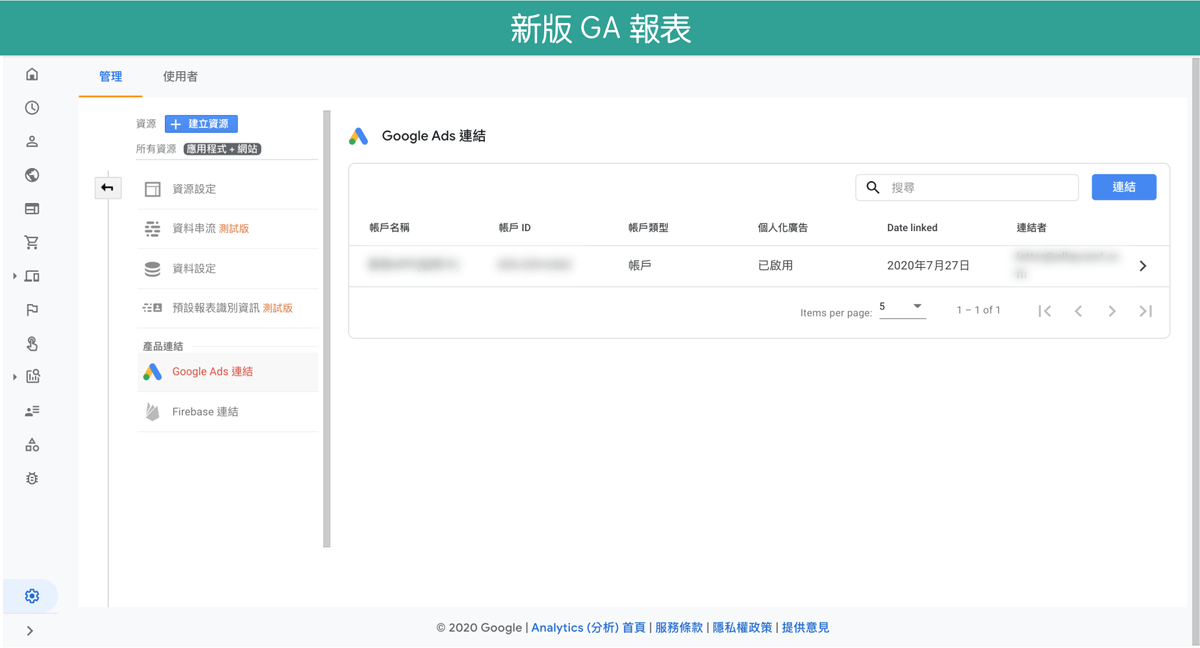
Task: Open the shapes Custom definitions icon
Action: pos(32,445)
